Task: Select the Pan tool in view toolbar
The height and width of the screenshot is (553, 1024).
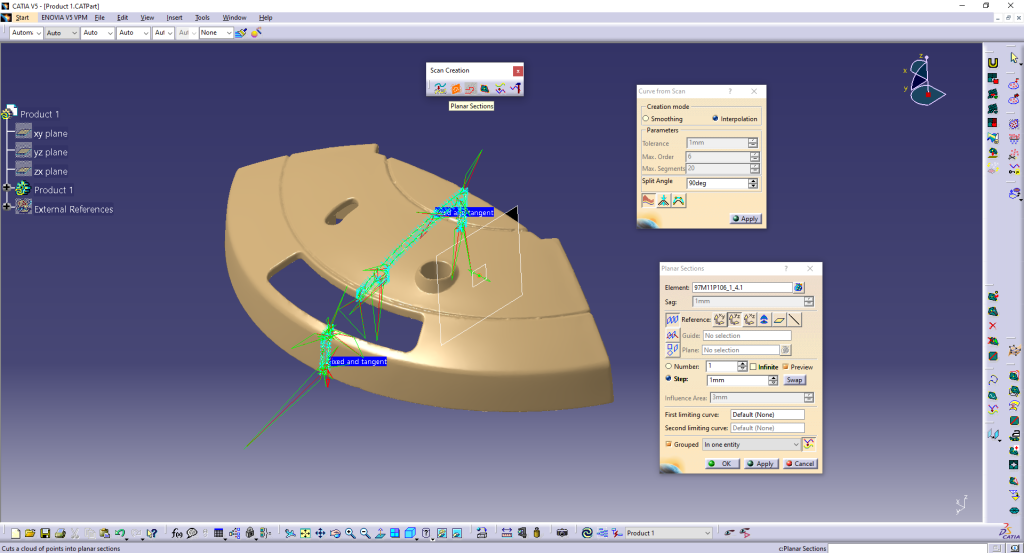Action: (x=320, y=533)
